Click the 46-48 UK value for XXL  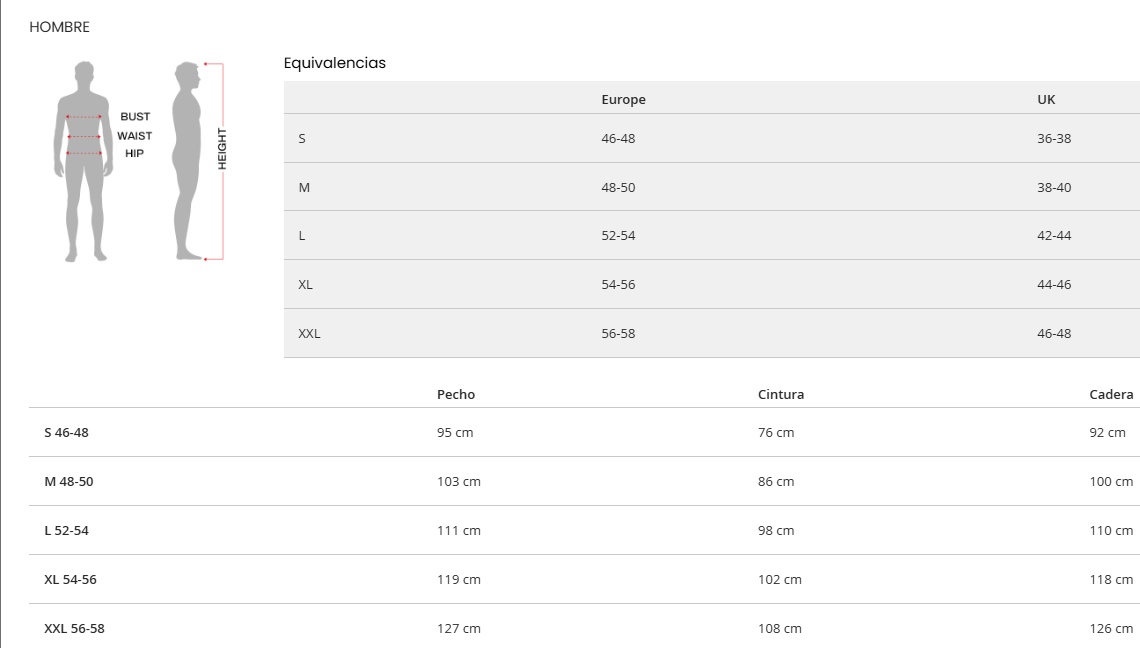tap(1053, 333)
